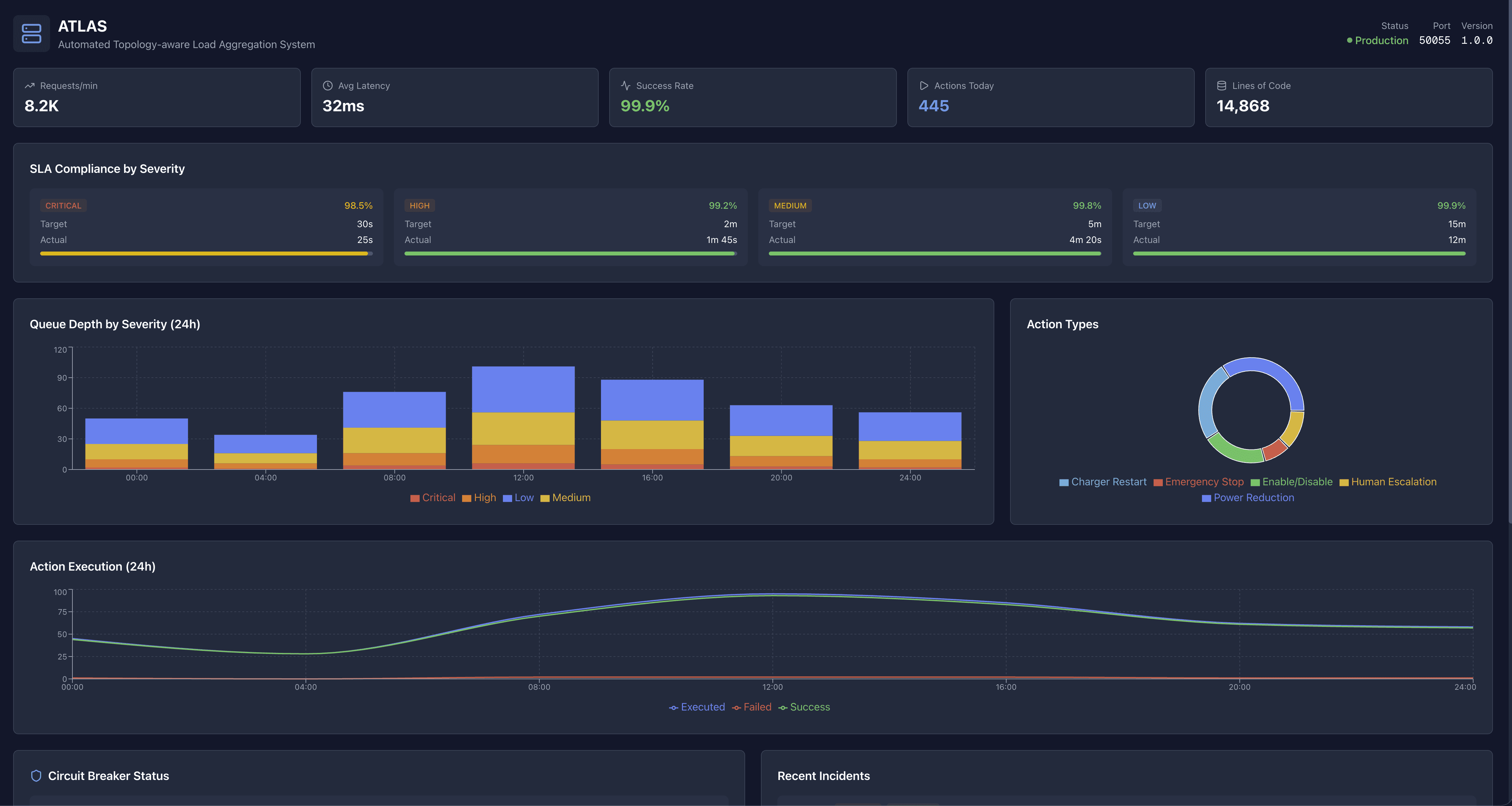Click the Lines of Code database icon

(x=1221, y=86)
